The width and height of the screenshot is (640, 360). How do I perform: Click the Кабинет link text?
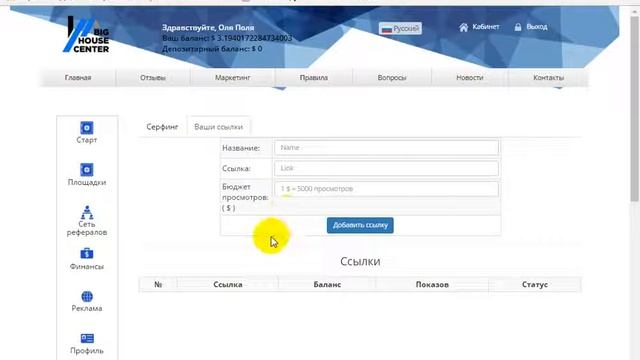pos(486,27)
